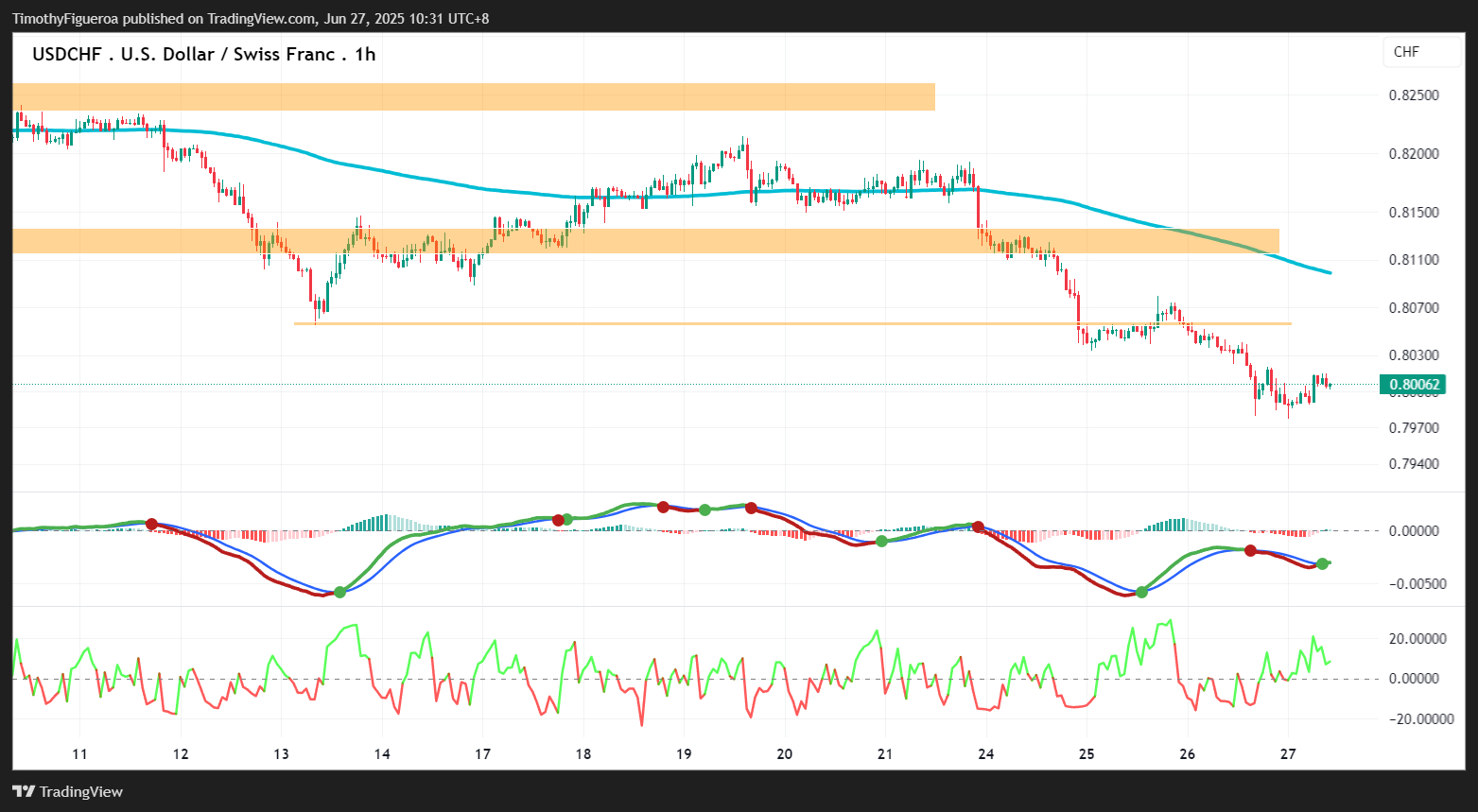Click the -0.00500 MACD scale label
Image resolution: width=1478 pixels, height=812 pixels.
[x=1416, y=584]
